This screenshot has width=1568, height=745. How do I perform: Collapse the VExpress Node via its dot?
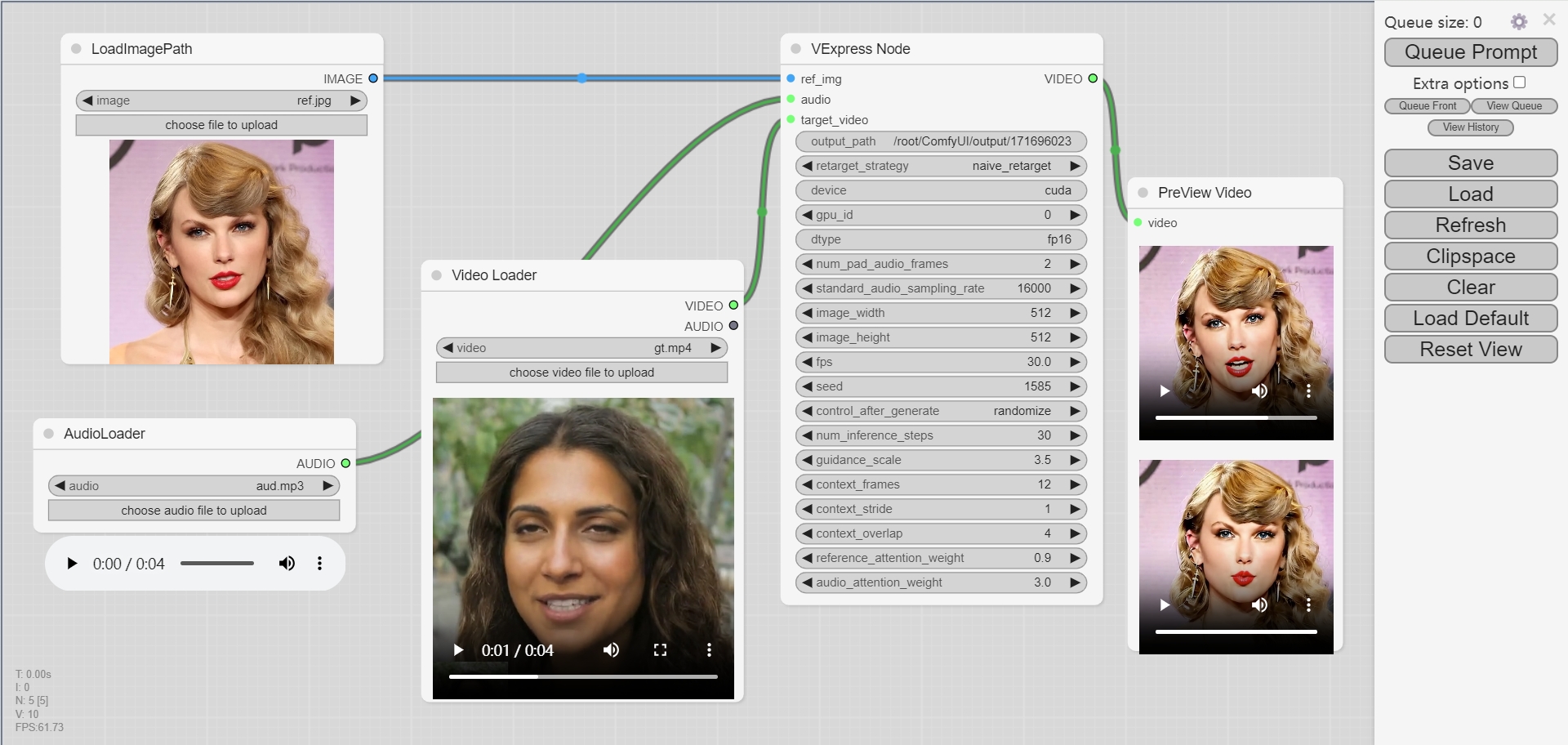[795, 49]
